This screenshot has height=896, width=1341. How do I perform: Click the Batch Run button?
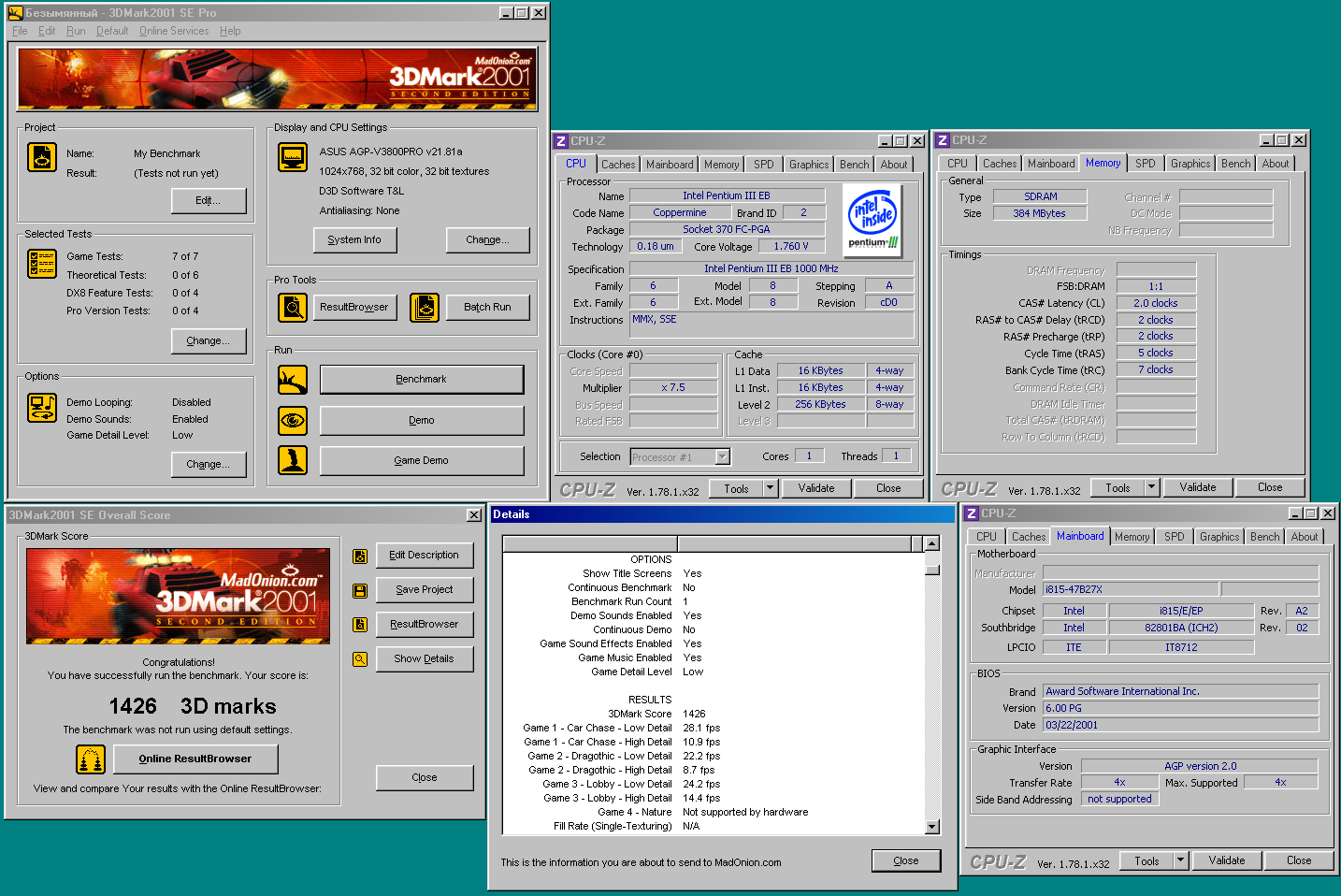coord(488,308)
